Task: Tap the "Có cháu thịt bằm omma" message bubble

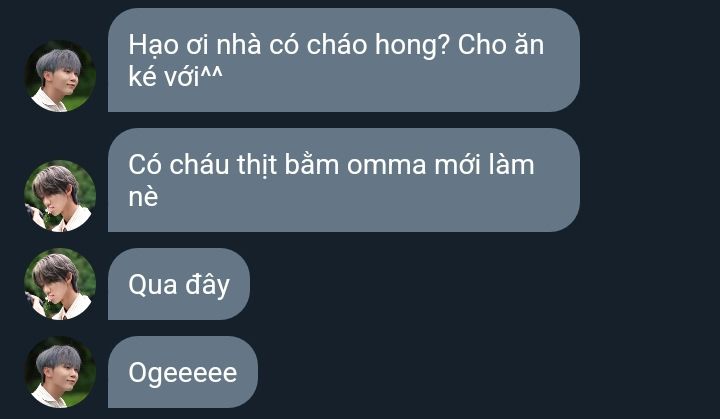Action: pyautogui.click(x=343, y=180)
